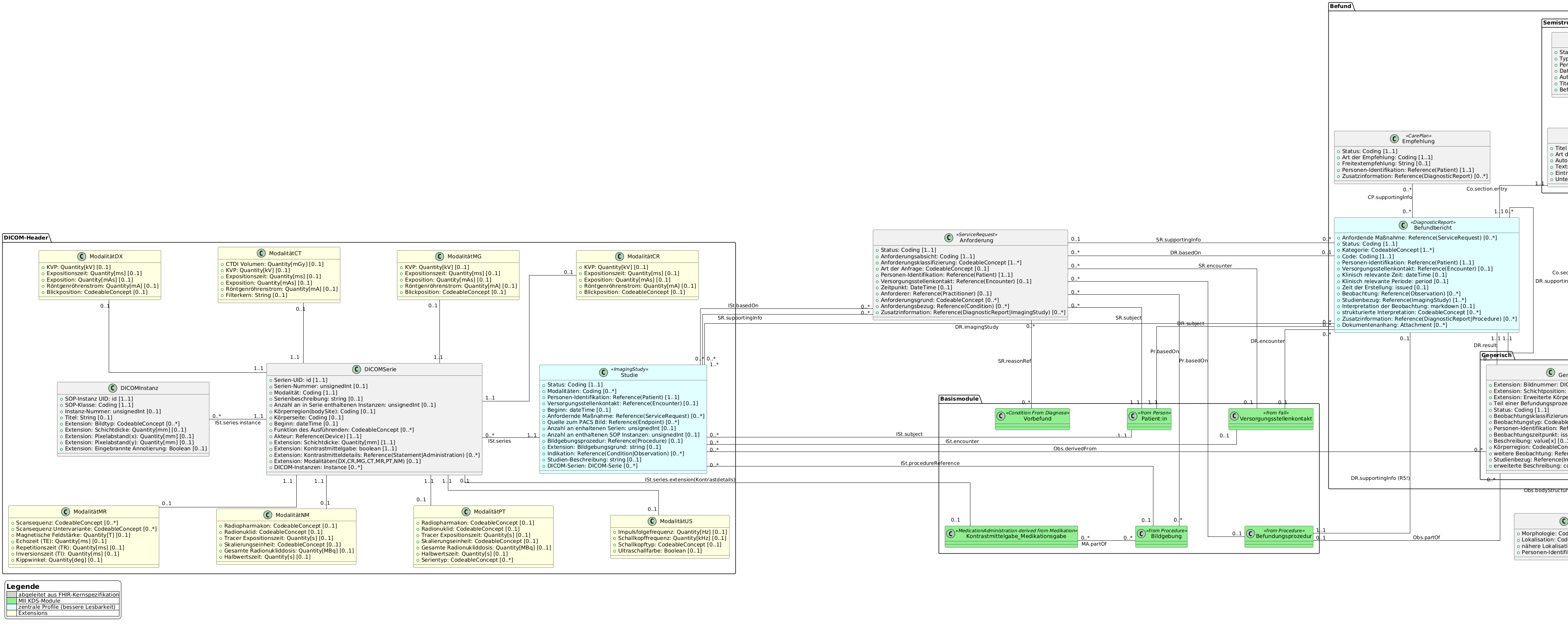This screenshot has height=626, width=1568.
Task: Click the ISt.procedureReference association label
Action: coord(929,463)
